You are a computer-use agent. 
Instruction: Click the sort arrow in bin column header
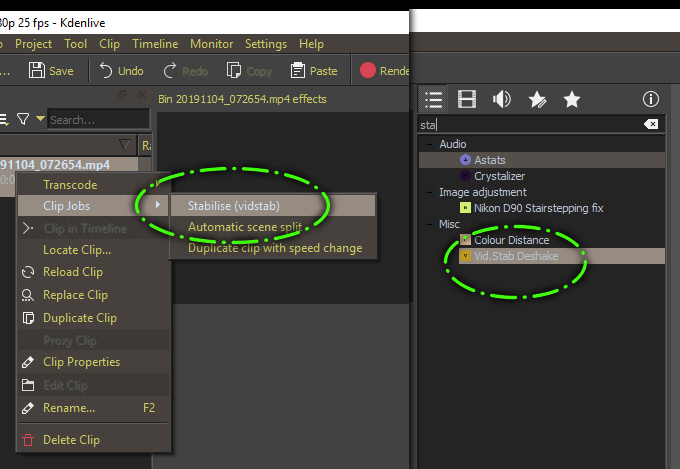pyautogui.click(x=124, y=144)
